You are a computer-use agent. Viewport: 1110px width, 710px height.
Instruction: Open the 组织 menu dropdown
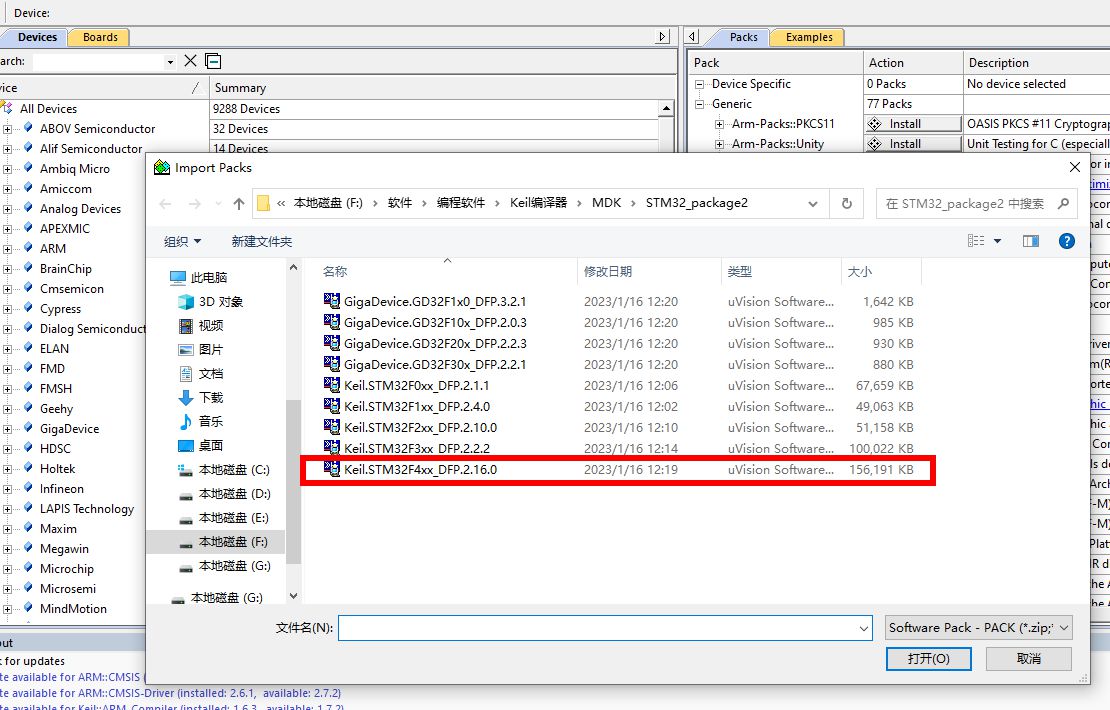tap(182, 241)
